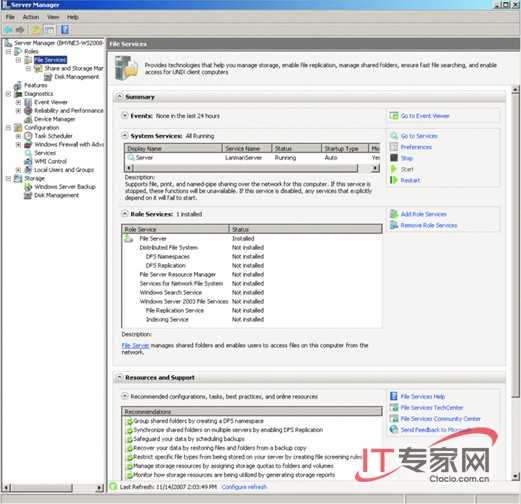Open the Help menu
Screen dimensions: 521x504
tap(73, 17)
